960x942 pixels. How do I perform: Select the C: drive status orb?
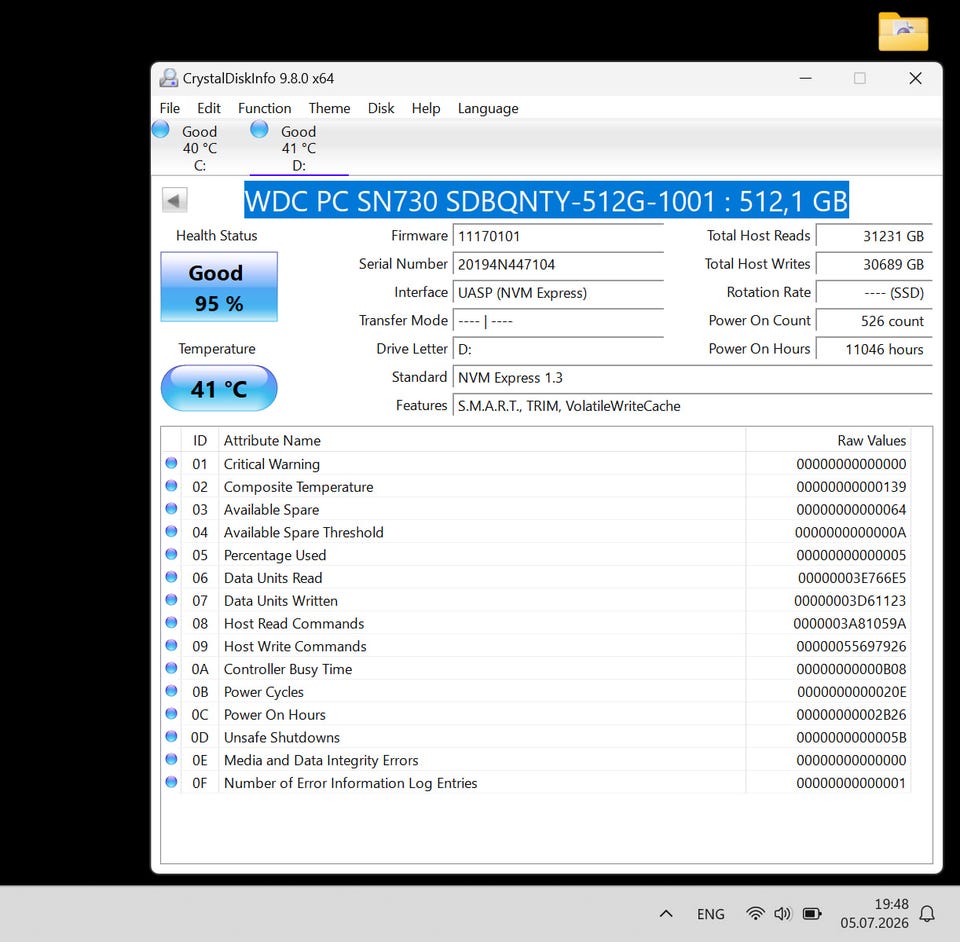(x=161, y=129)
